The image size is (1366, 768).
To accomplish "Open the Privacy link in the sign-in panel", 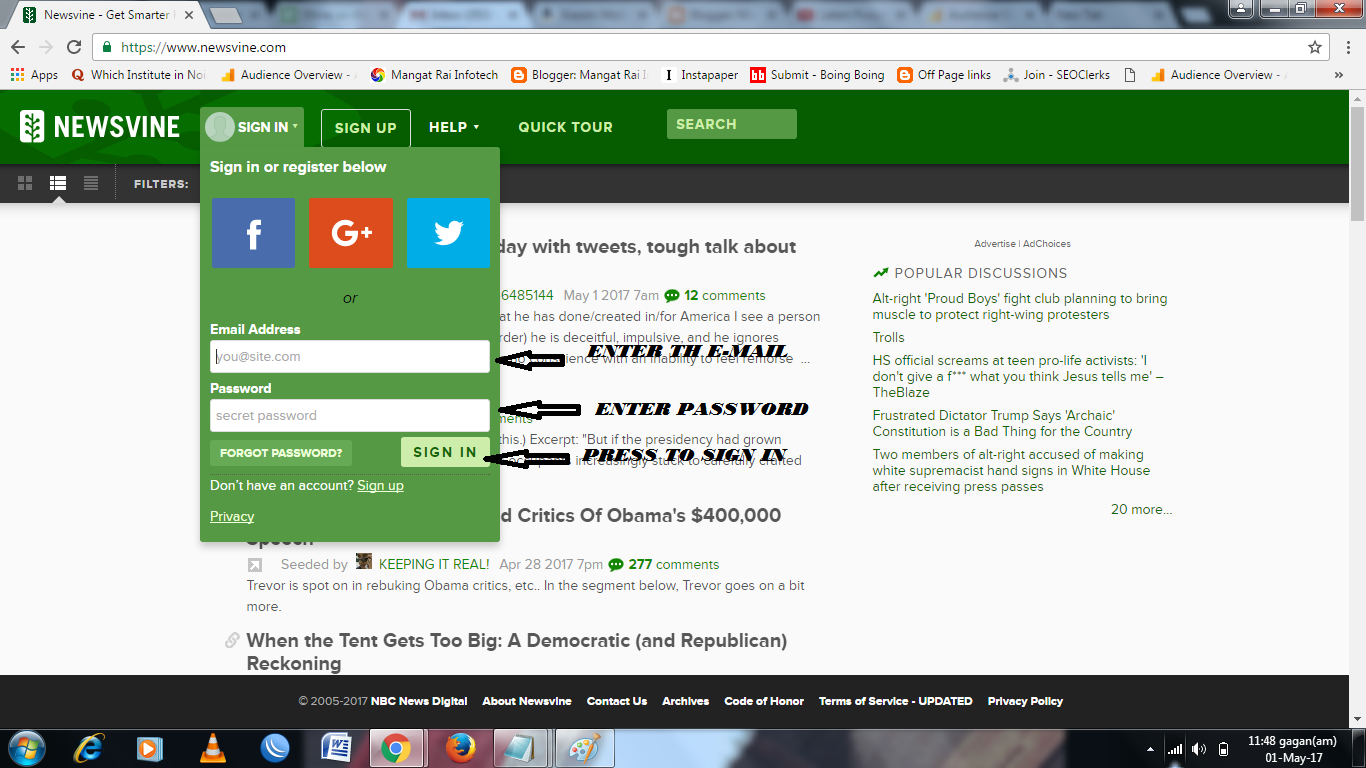I will [232, 517].
